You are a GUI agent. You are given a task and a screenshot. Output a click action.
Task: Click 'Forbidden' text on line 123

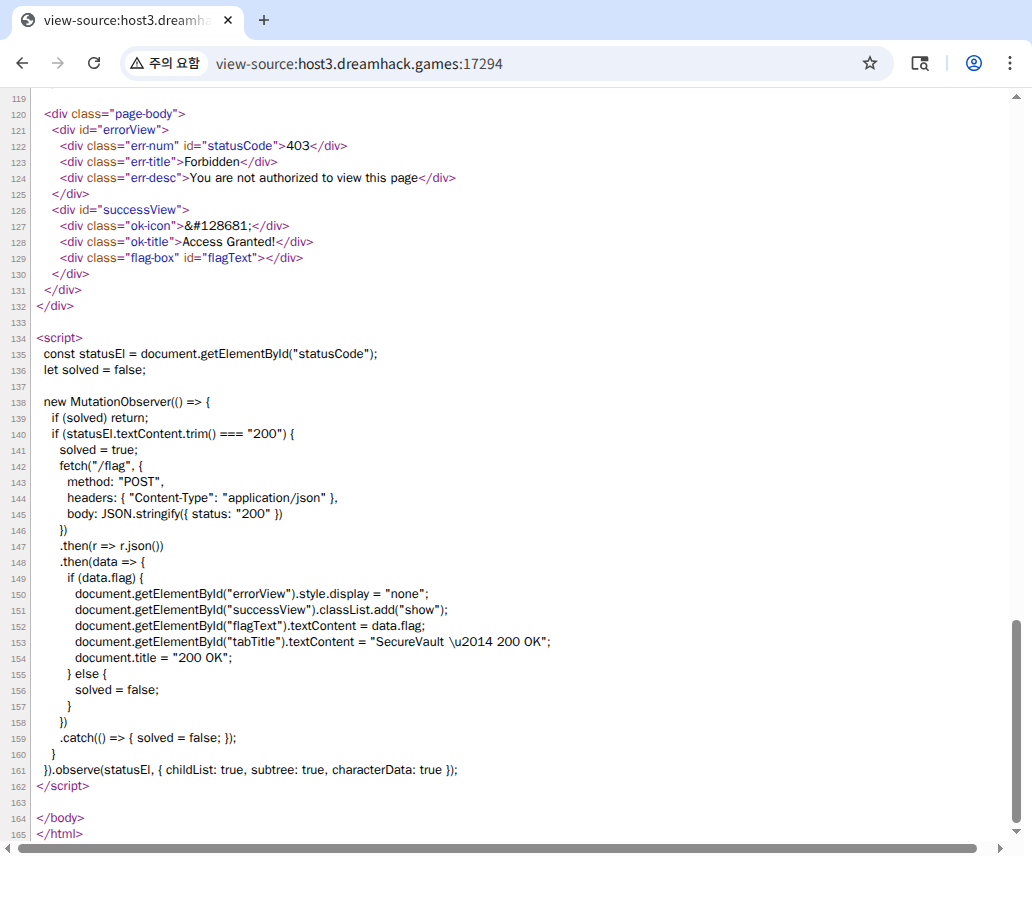pos(212,162)
